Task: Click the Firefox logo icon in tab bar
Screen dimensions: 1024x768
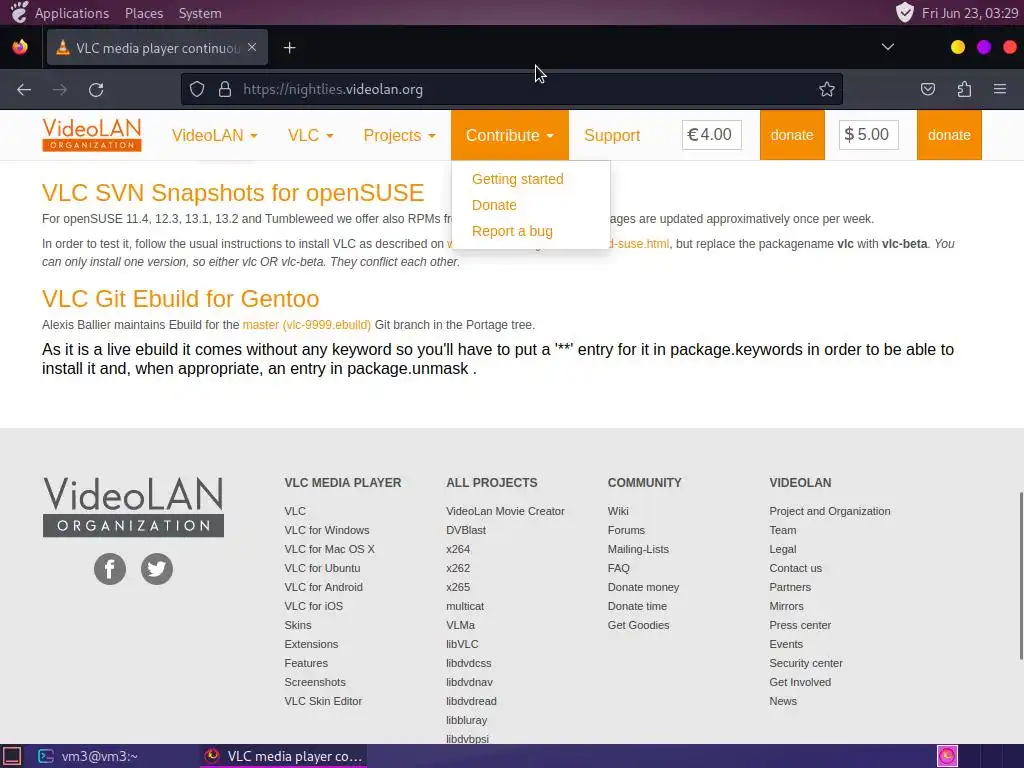Action: coord(20,47)
